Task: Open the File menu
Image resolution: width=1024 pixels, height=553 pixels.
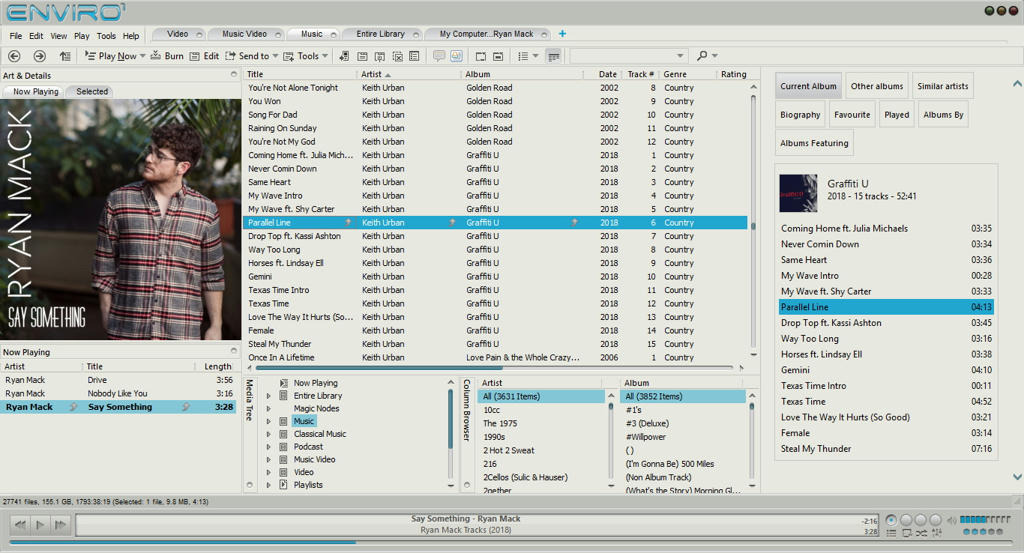Action: [x=16, y=36]
